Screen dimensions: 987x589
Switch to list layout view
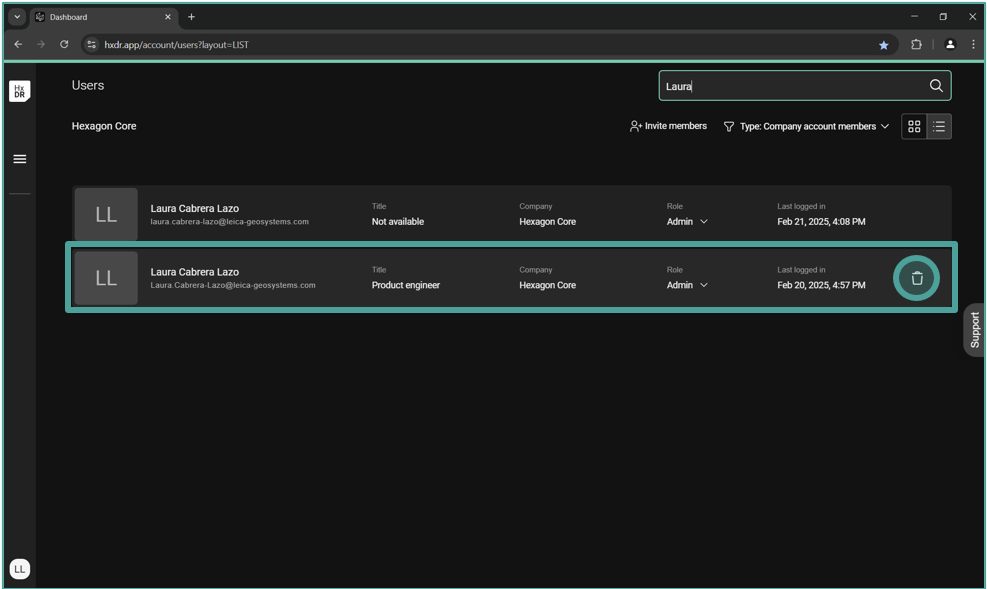pos(939,127)
